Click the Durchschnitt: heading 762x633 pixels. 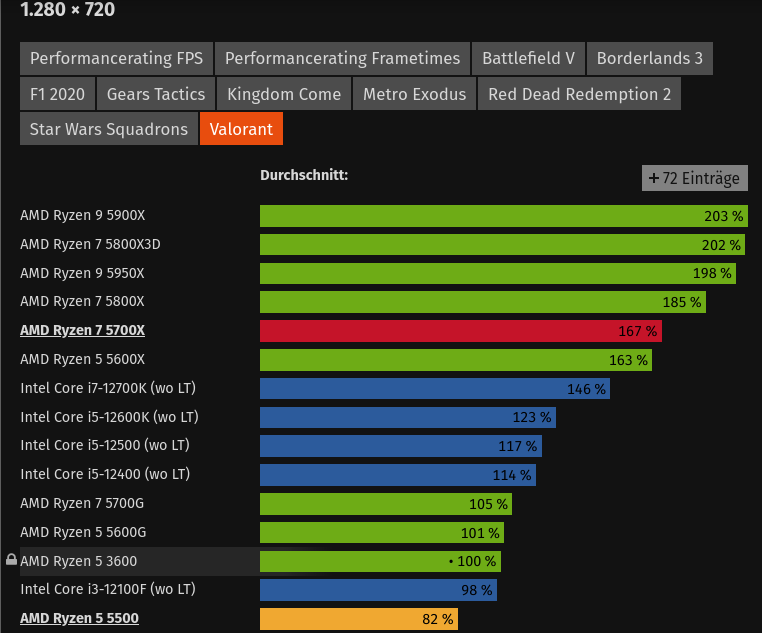tap(304, 175)
